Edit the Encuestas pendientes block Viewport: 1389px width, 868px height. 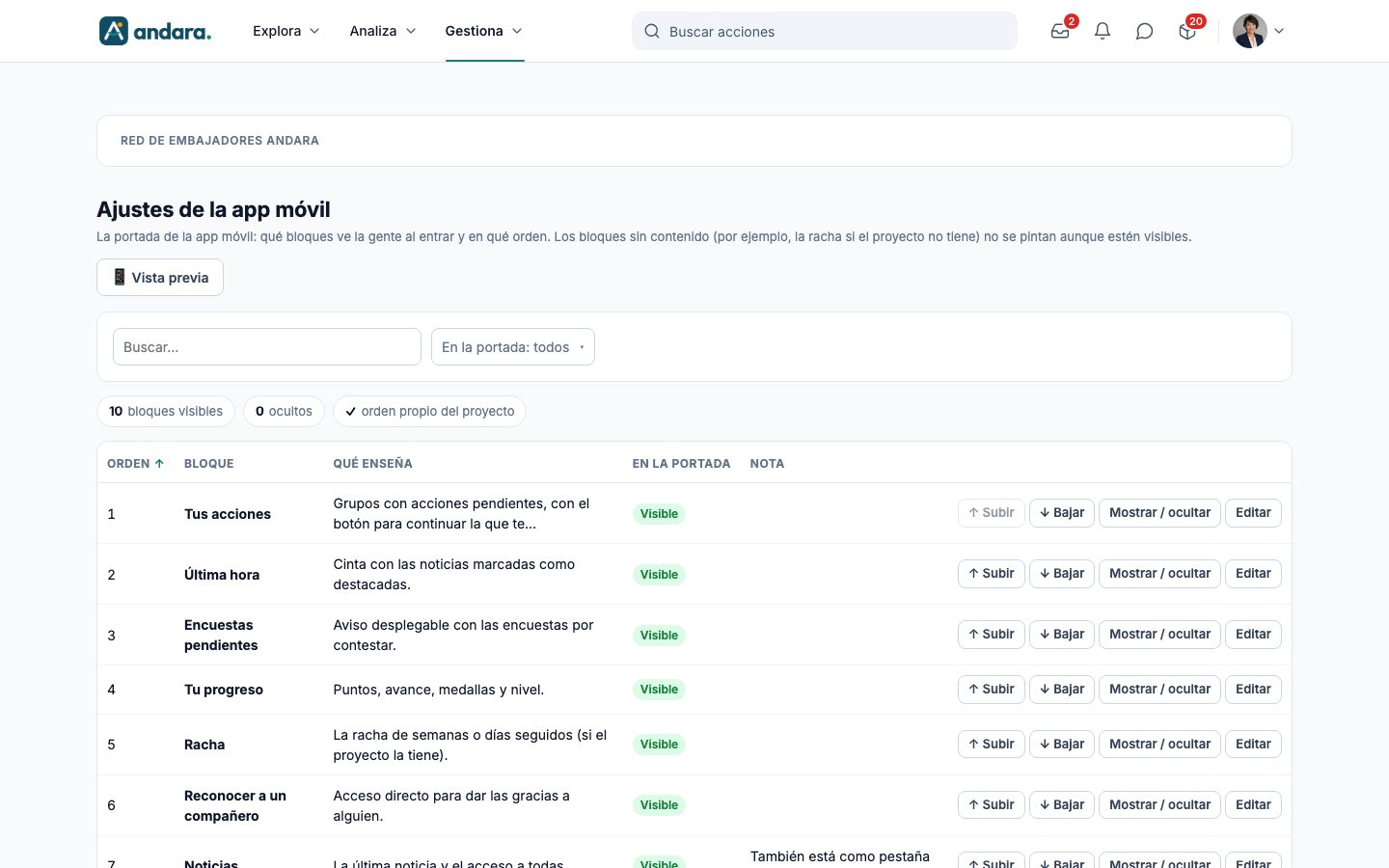[x=1253, y=635]
